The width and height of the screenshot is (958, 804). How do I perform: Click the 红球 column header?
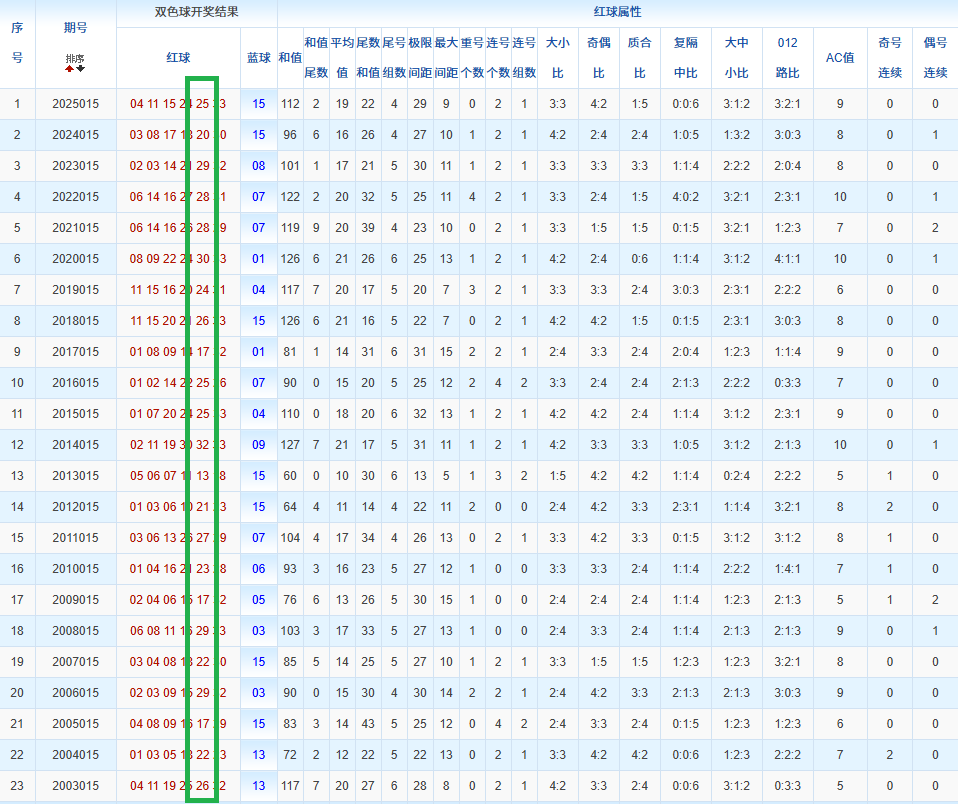click(x=178, y=58)
